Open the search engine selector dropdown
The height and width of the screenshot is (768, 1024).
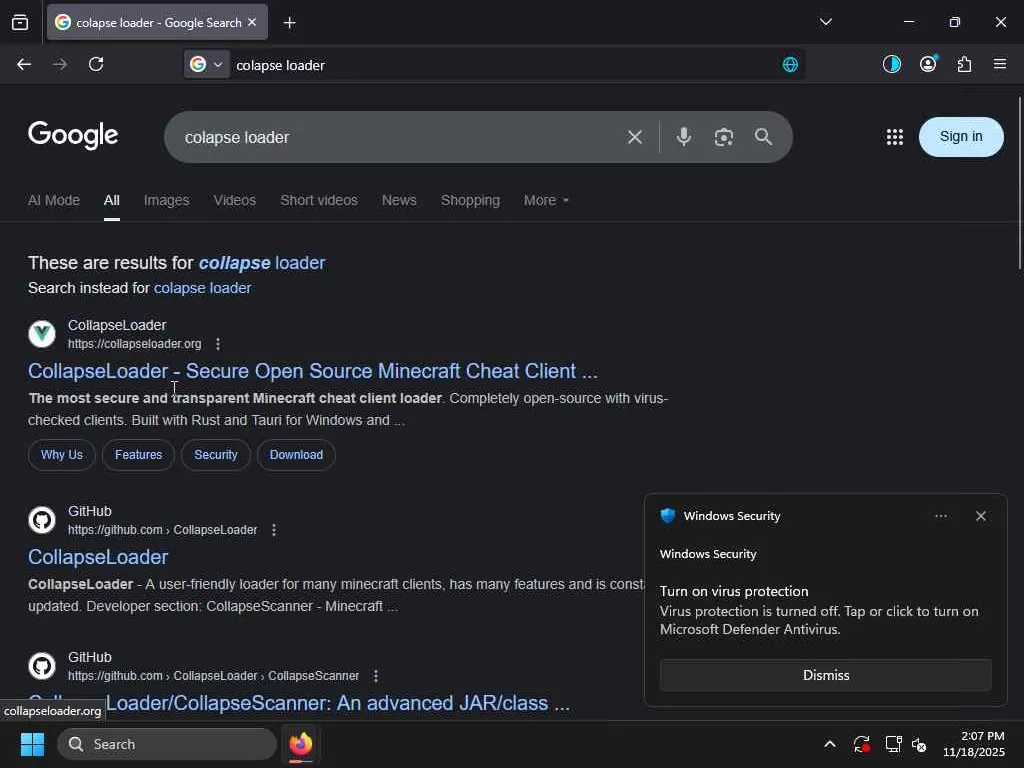click(206, 64)
